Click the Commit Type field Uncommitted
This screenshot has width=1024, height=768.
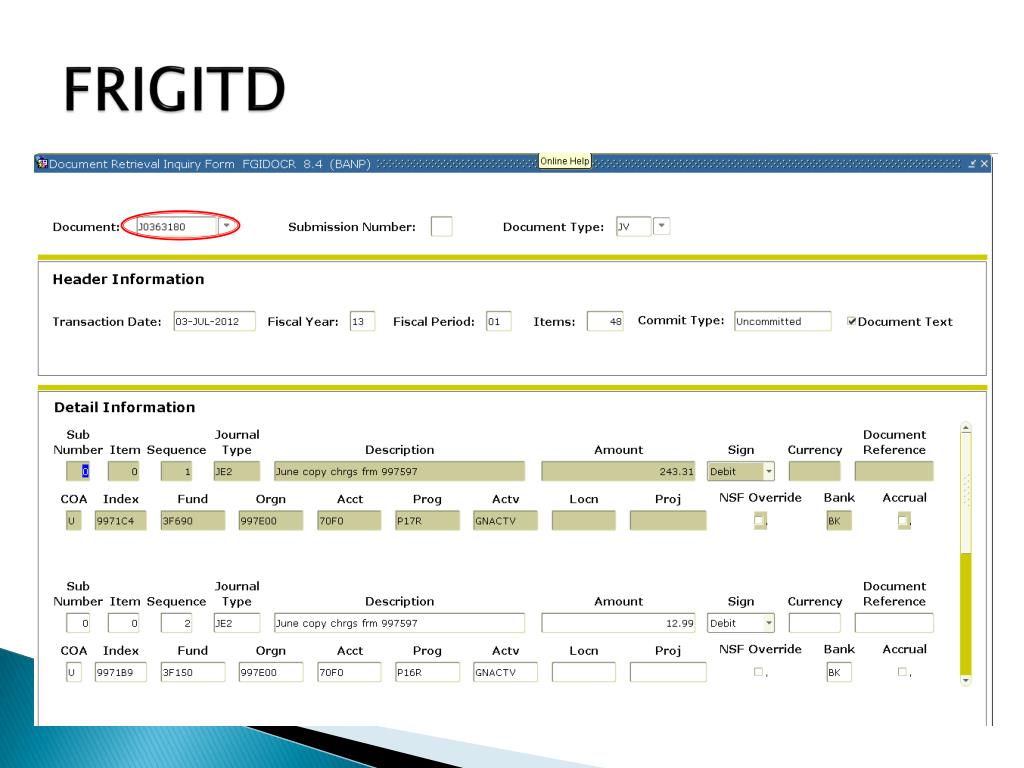click(782, 321)
